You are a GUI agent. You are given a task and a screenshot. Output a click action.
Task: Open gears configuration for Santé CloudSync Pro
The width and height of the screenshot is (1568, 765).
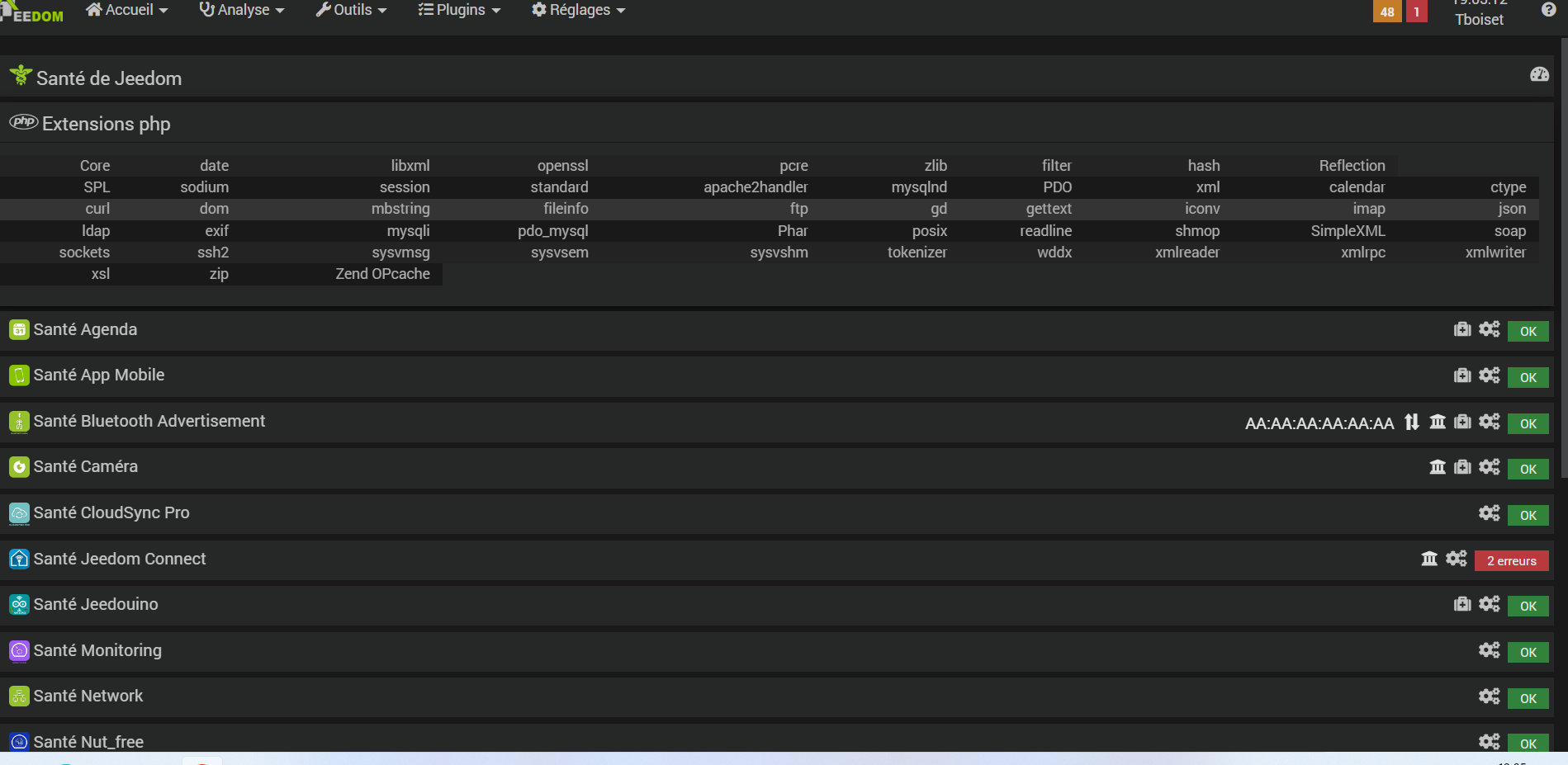tap(1489, 513)
